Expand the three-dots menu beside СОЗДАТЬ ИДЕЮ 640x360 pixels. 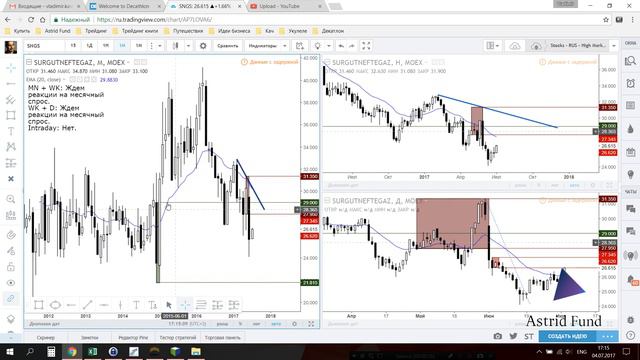(607, 336)
